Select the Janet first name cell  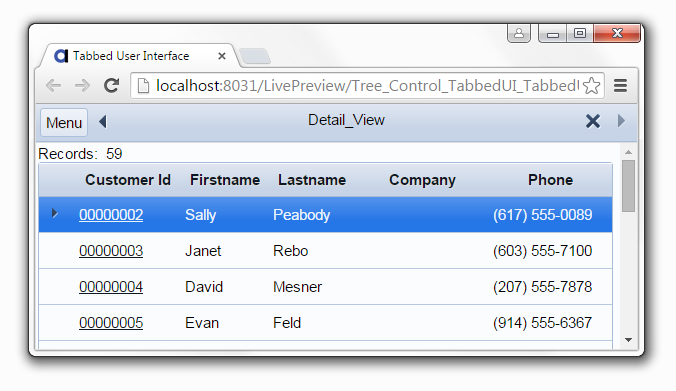tap(203, 251)
